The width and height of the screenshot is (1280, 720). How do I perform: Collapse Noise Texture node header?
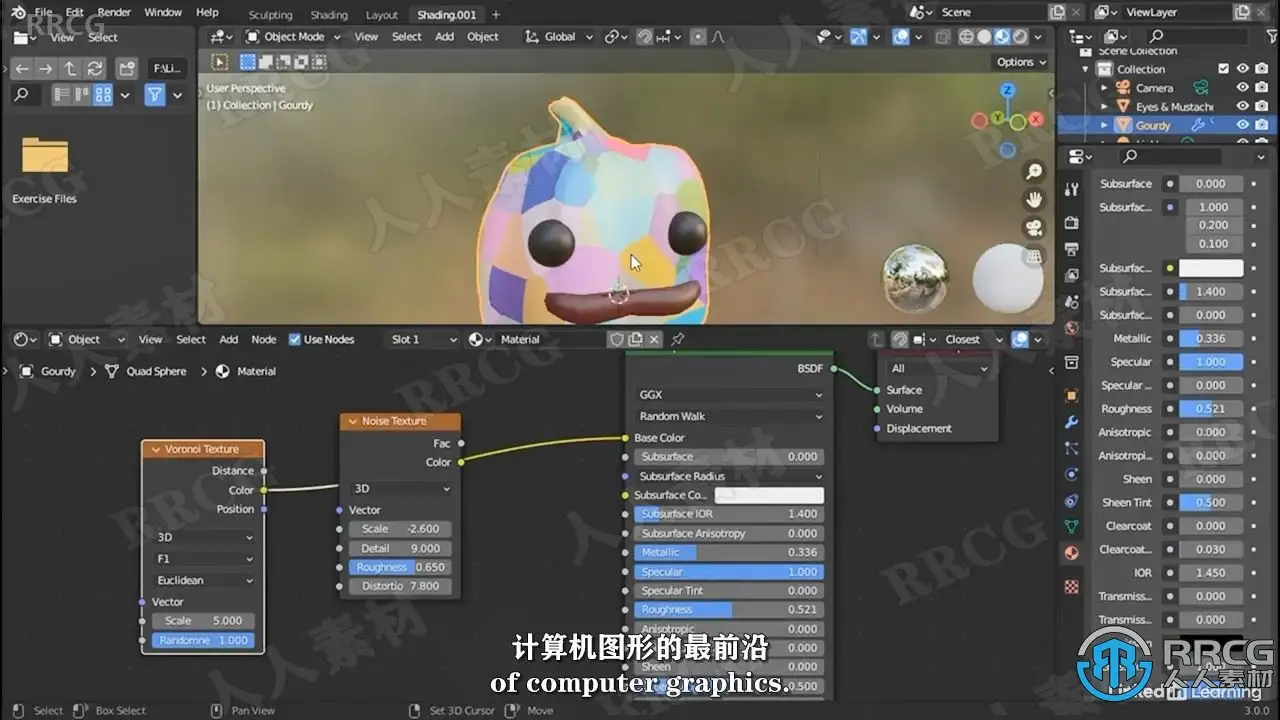click(352, 421)
